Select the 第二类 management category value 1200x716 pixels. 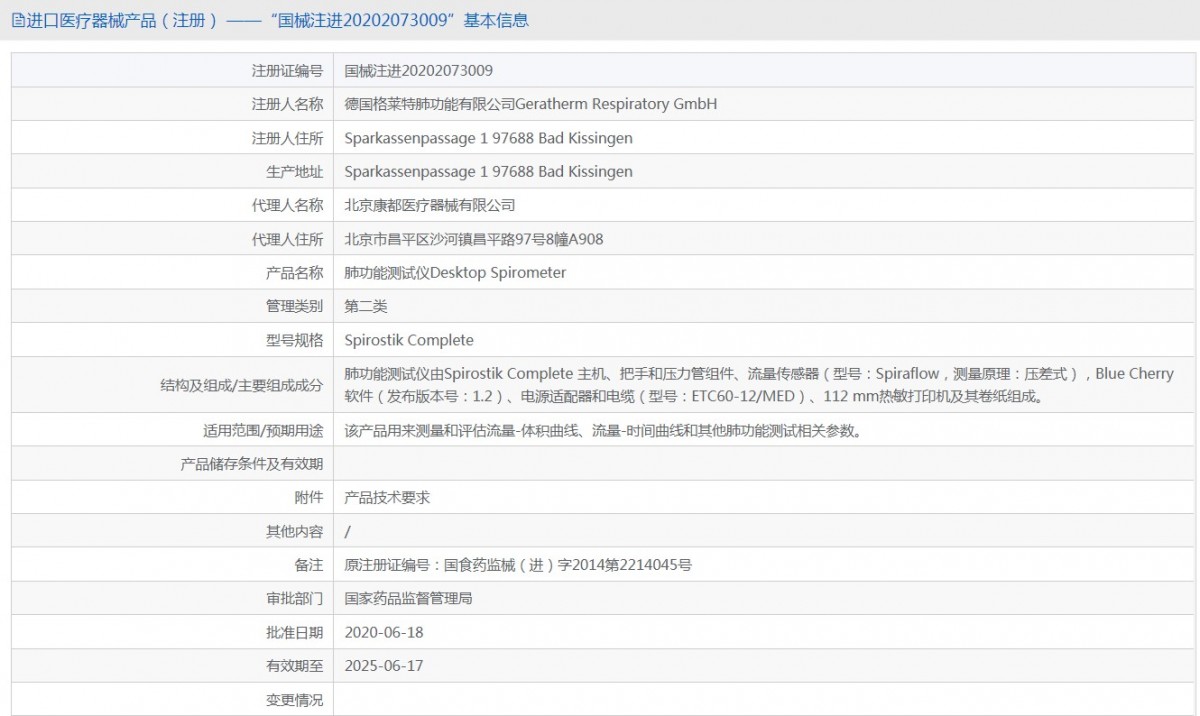pyautogui.click(x=365, y=306)
